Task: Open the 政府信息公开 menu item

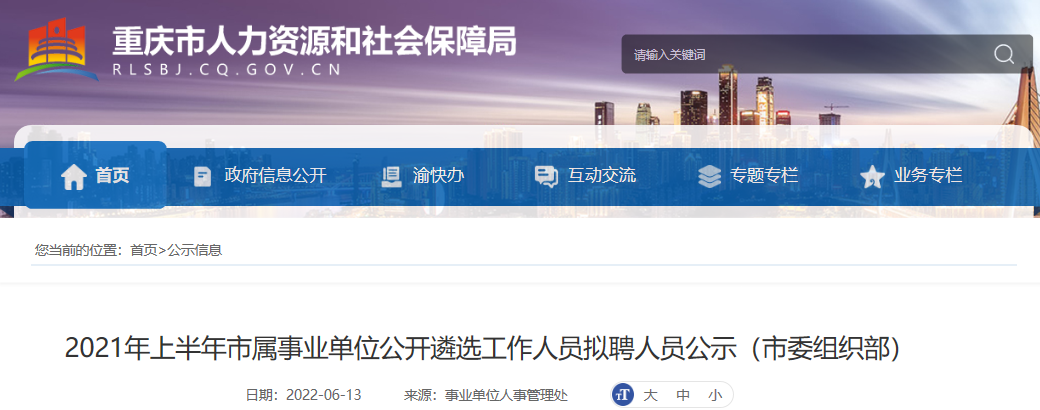Action: tap(275, 176)
